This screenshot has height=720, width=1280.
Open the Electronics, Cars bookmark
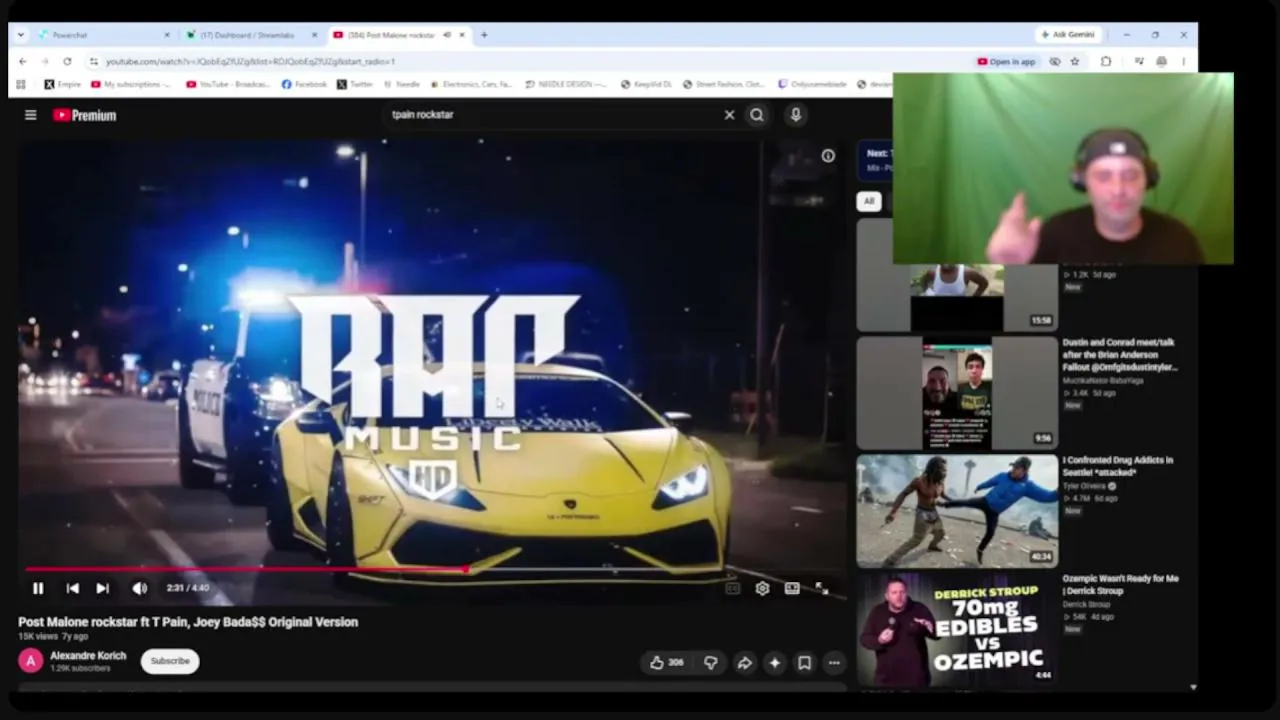[x=470, y=85]
